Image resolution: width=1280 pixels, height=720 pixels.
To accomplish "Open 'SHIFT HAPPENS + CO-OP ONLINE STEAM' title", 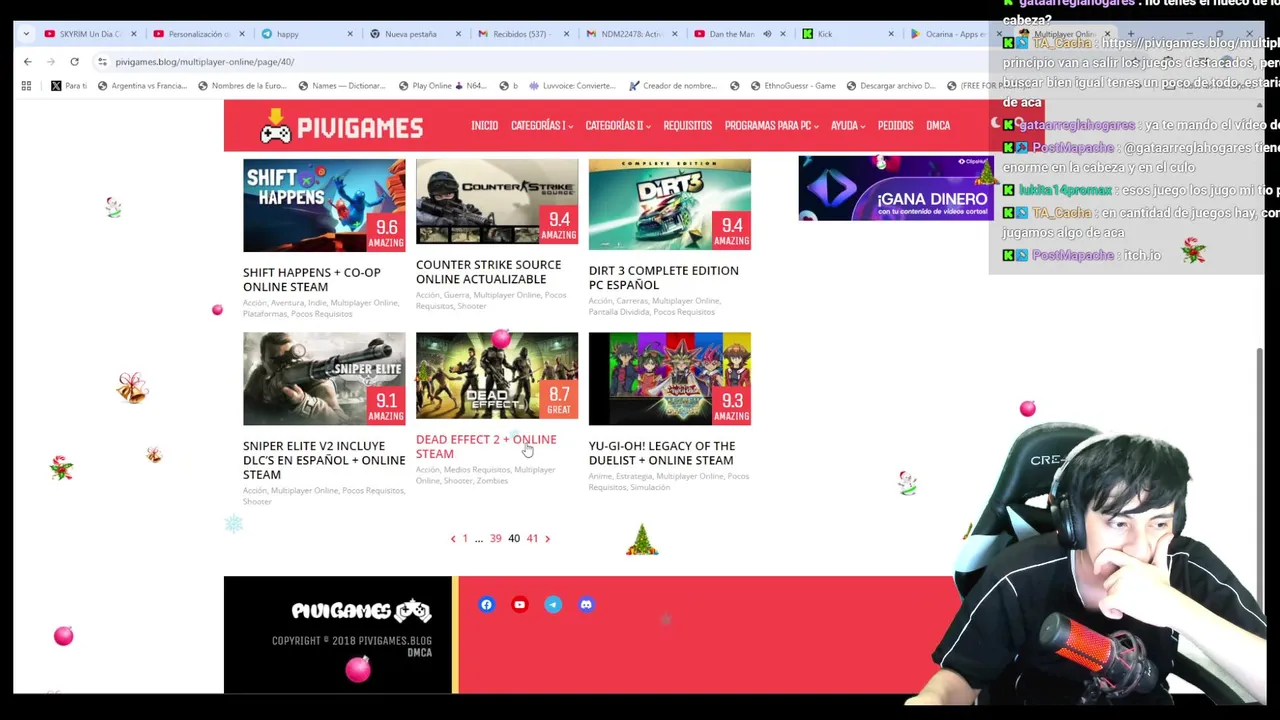I will (312, 279).
